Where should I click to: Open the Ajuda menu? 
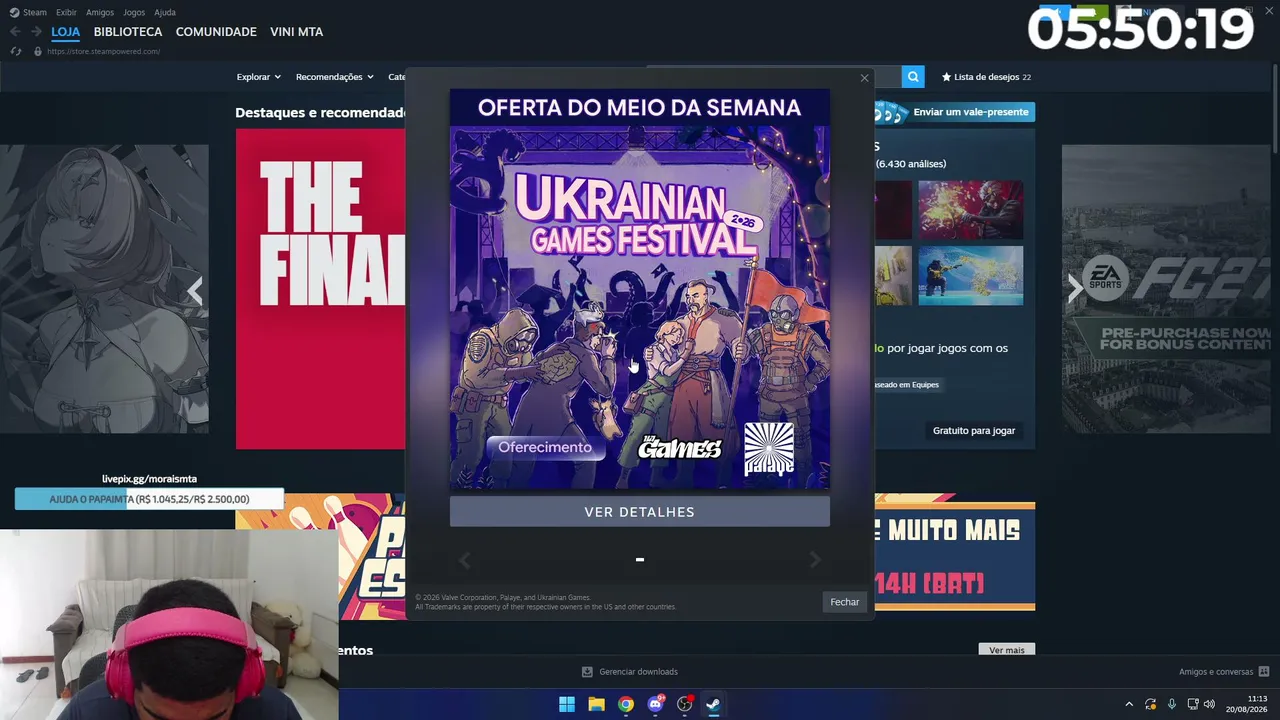click(x=165, y=12)
